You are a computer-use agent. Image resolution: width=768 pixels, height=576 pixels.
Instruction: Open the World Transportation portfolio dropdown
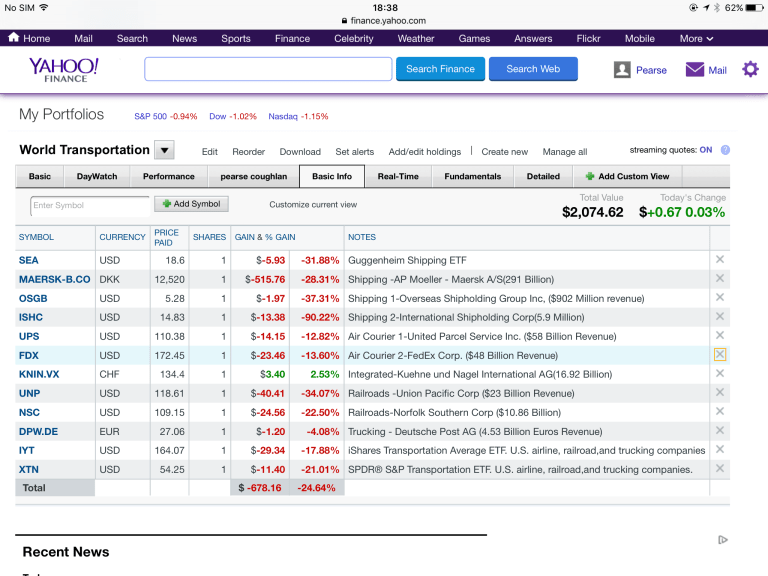tap(165, 150)
